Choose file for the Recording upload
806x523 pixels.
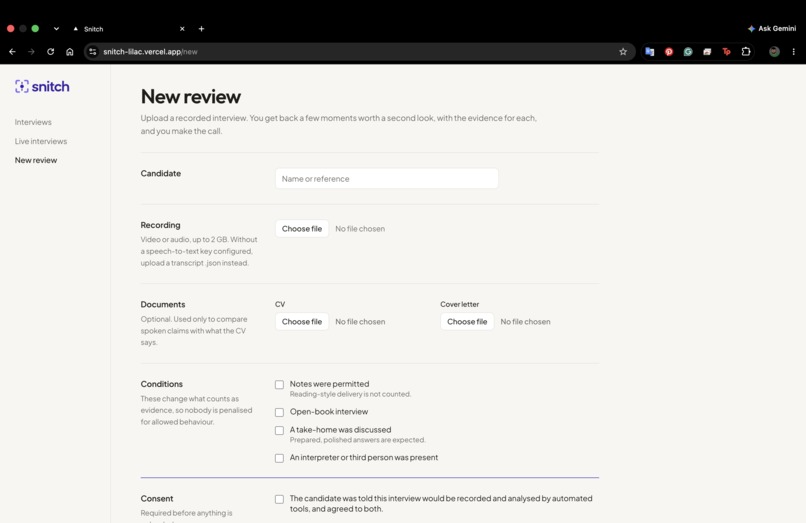(302, 228)
